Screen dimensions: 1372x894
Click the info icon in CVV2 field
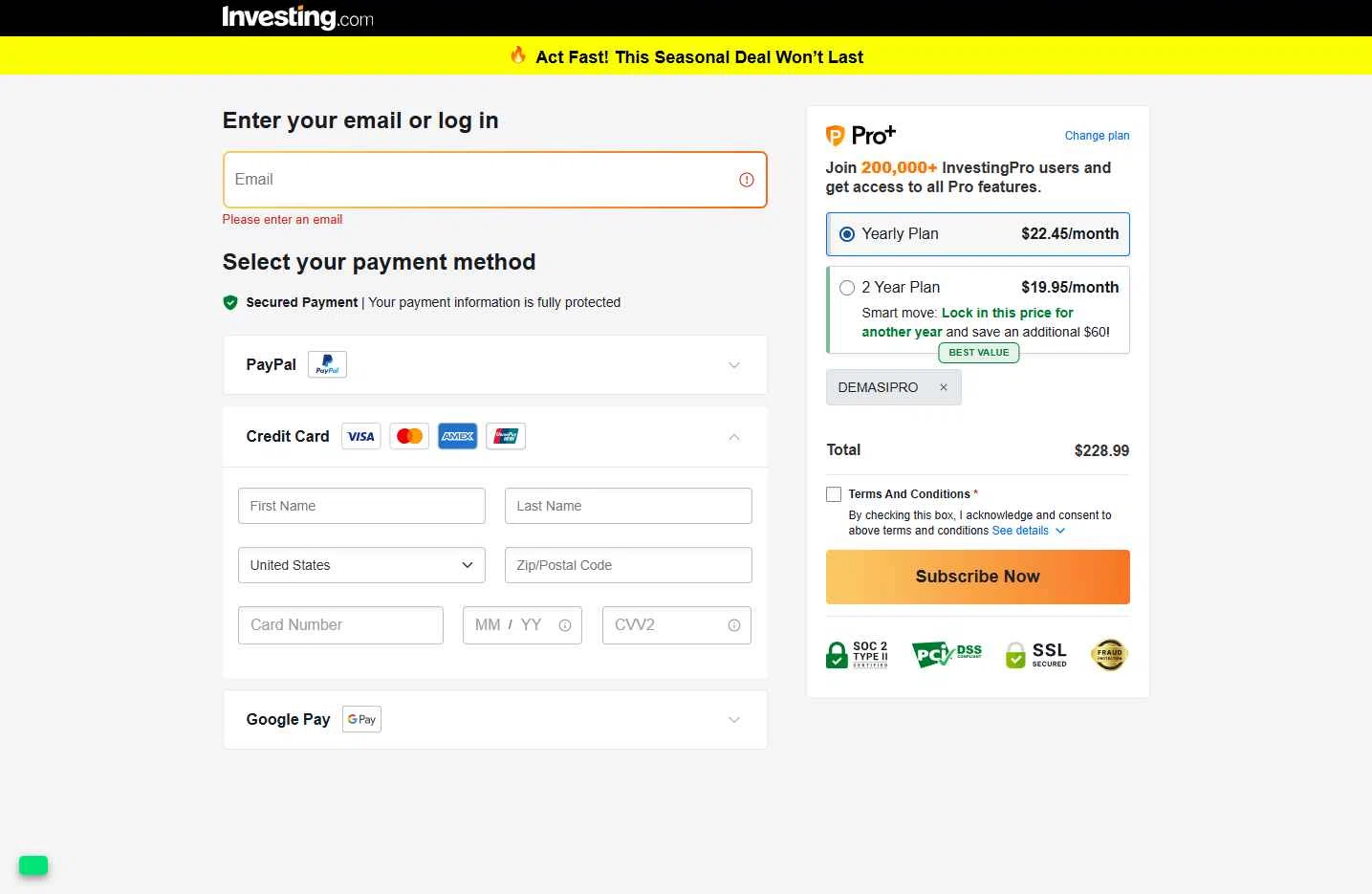point(734,625)
